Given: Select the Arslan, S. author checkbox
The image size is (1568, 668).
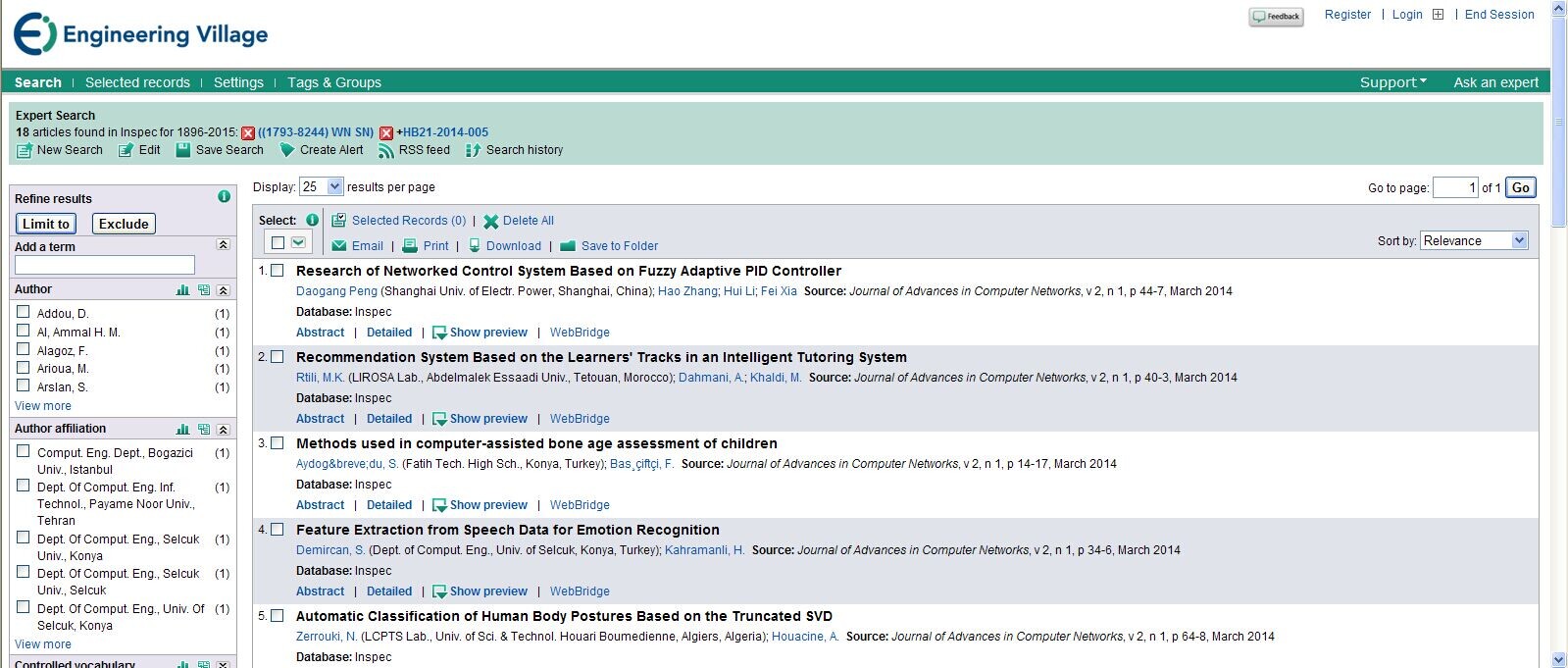Looking at the screenshot, I should (x=24, y=385).
